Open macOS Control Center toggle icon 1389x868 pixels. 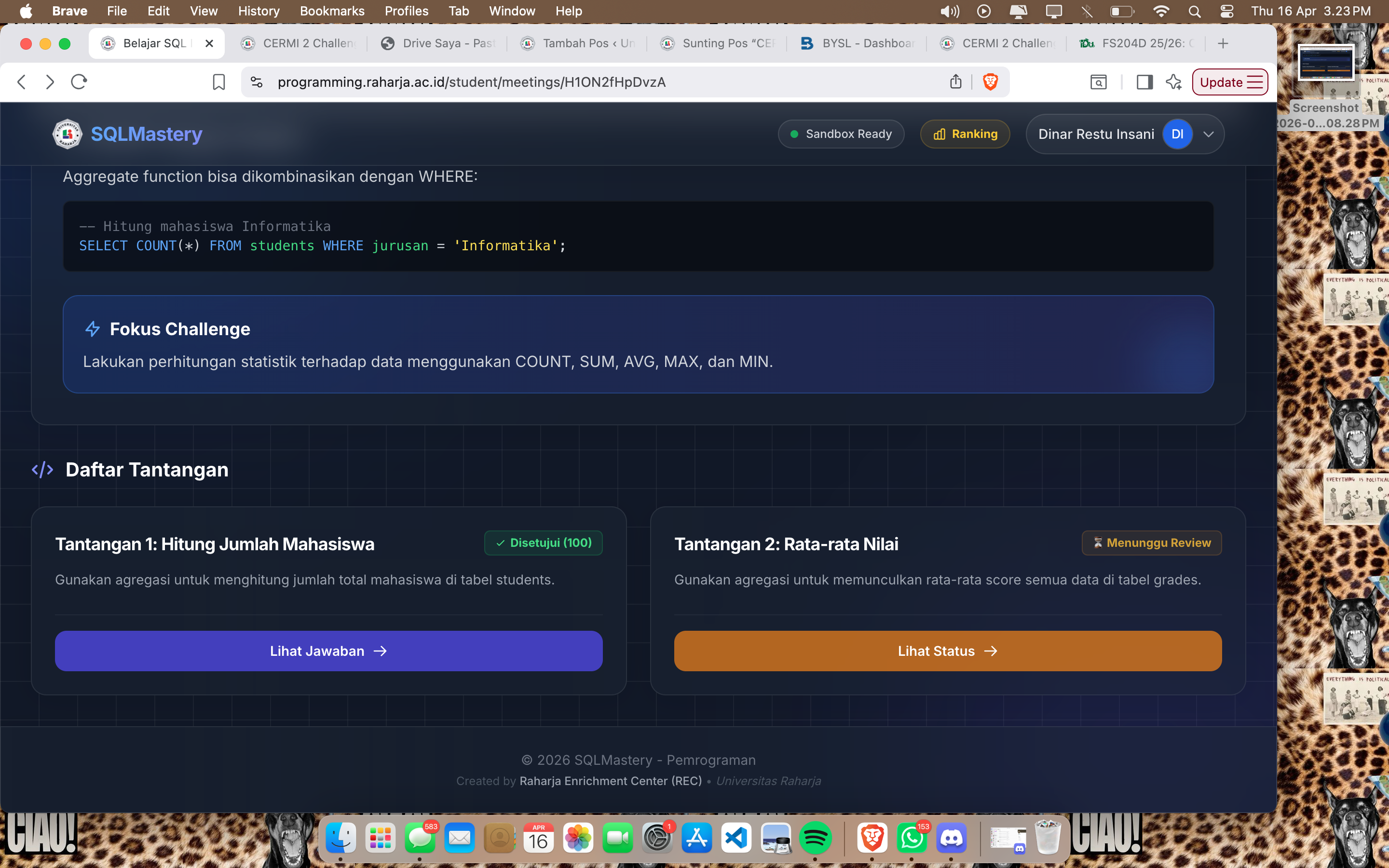click(1226, 11)
